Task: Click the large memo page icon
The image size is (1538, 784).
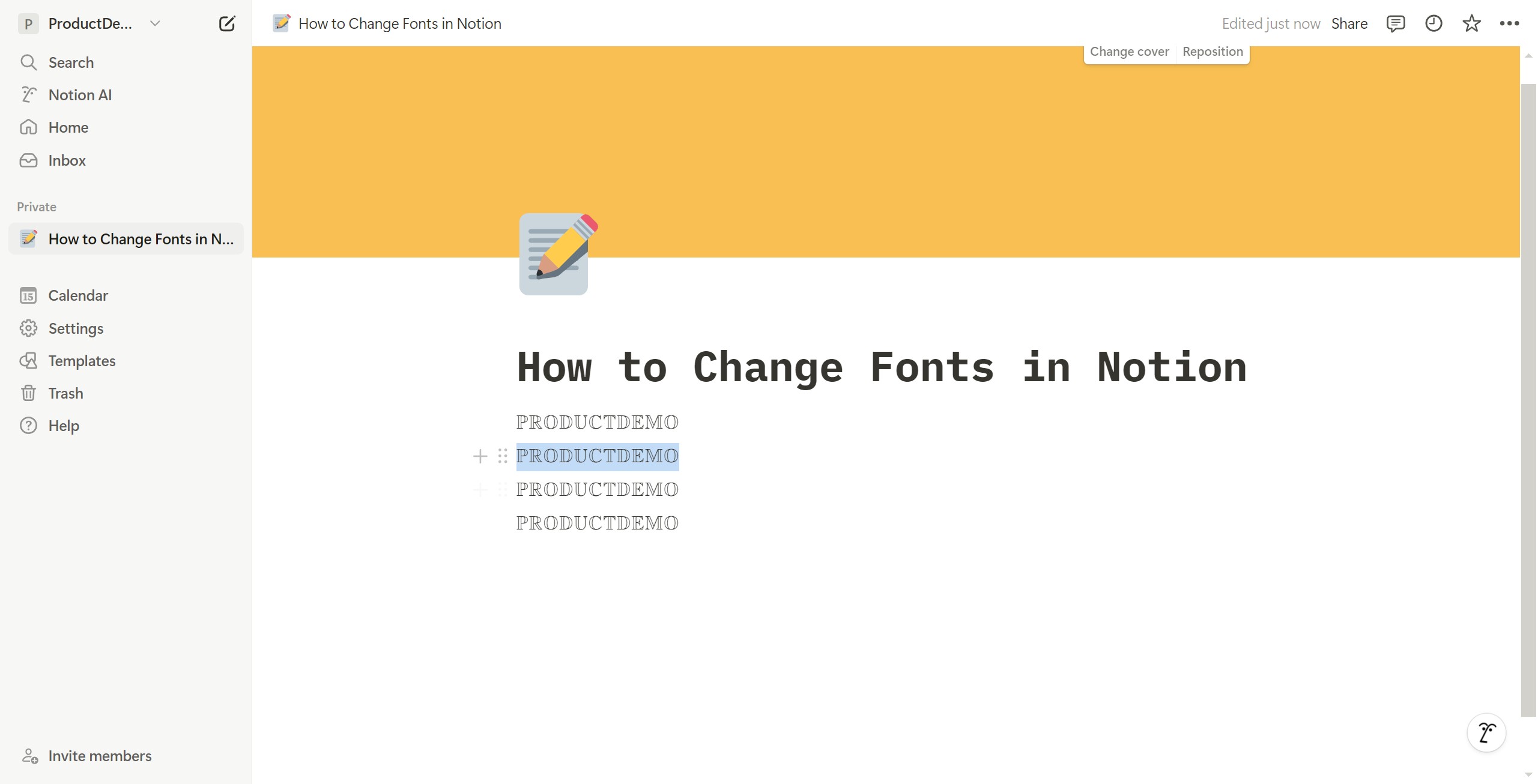Action: pyautogui.click(x=557, y=254)
